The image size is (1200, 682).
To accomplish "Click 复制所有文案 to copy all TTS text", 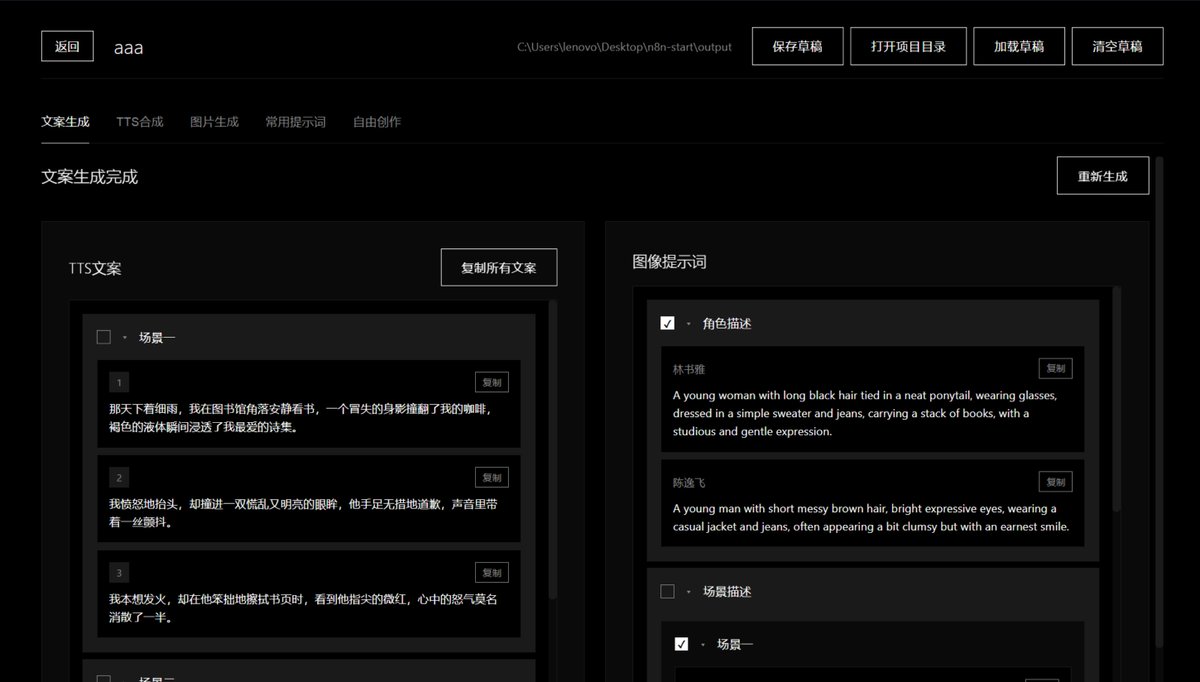I will click(498, 267).
